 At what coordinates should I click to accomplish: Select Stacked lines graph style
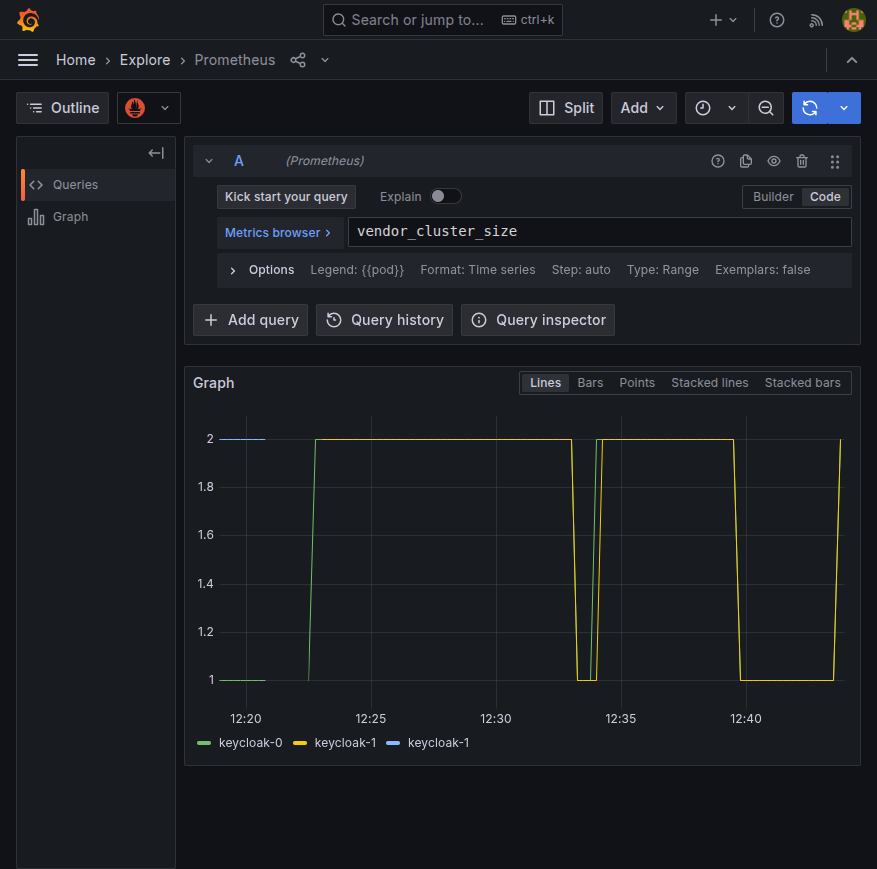pos(710,383)
